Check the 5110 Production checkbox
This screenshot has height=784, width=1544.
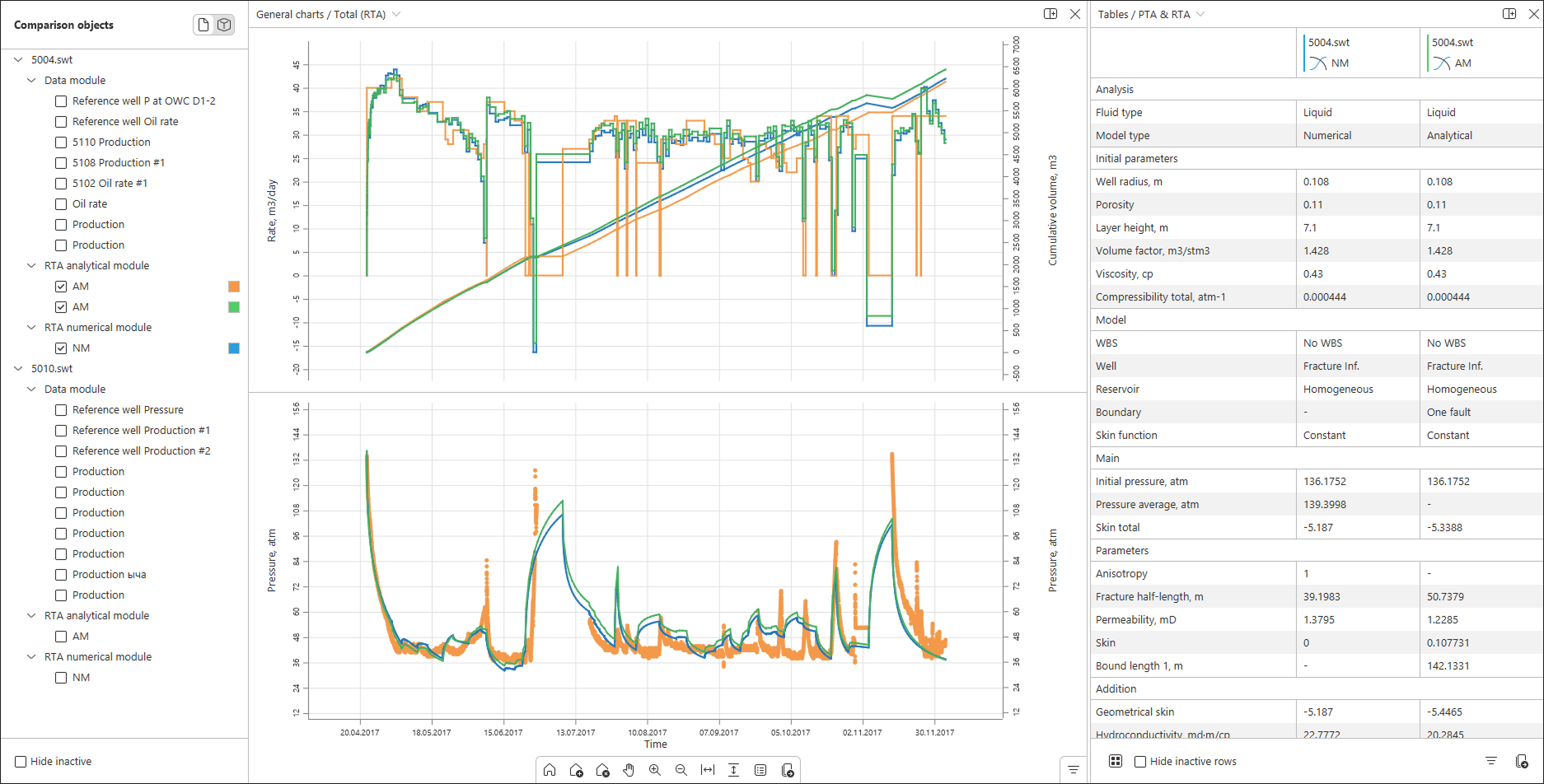[x=61, y=142]
